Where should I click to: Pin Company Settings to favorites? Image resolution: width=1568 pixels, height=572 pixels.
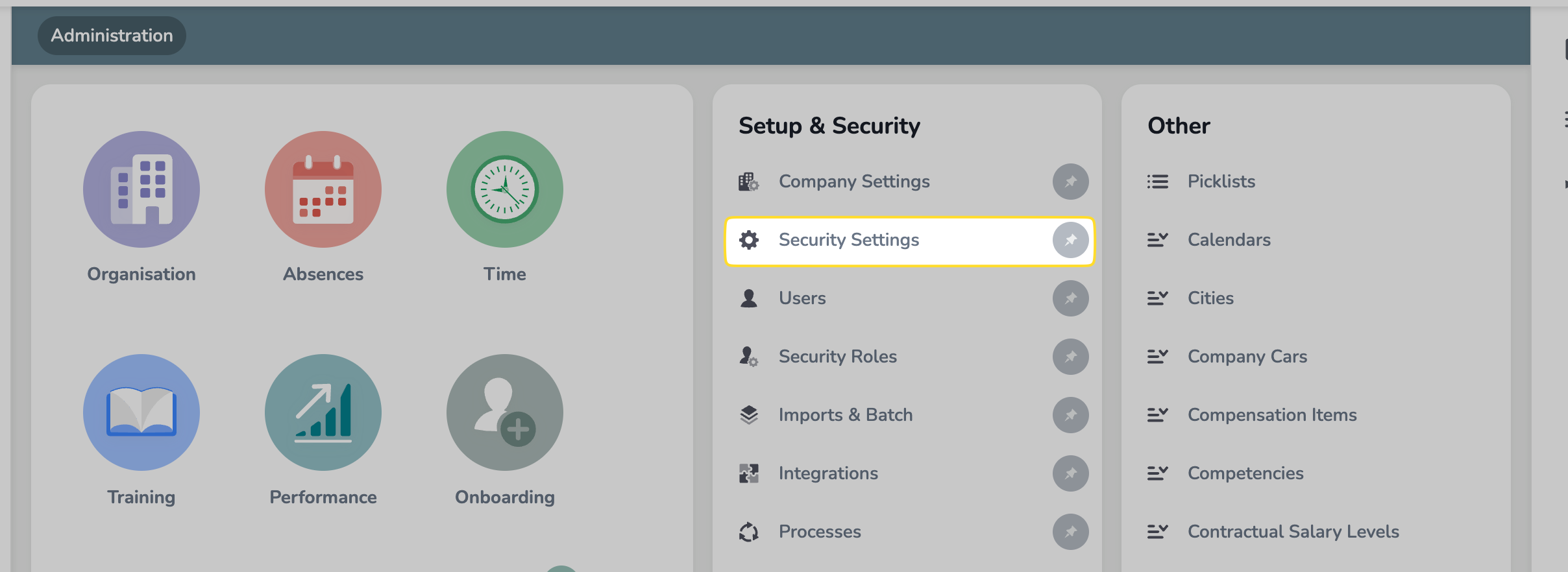[1070, 182]
